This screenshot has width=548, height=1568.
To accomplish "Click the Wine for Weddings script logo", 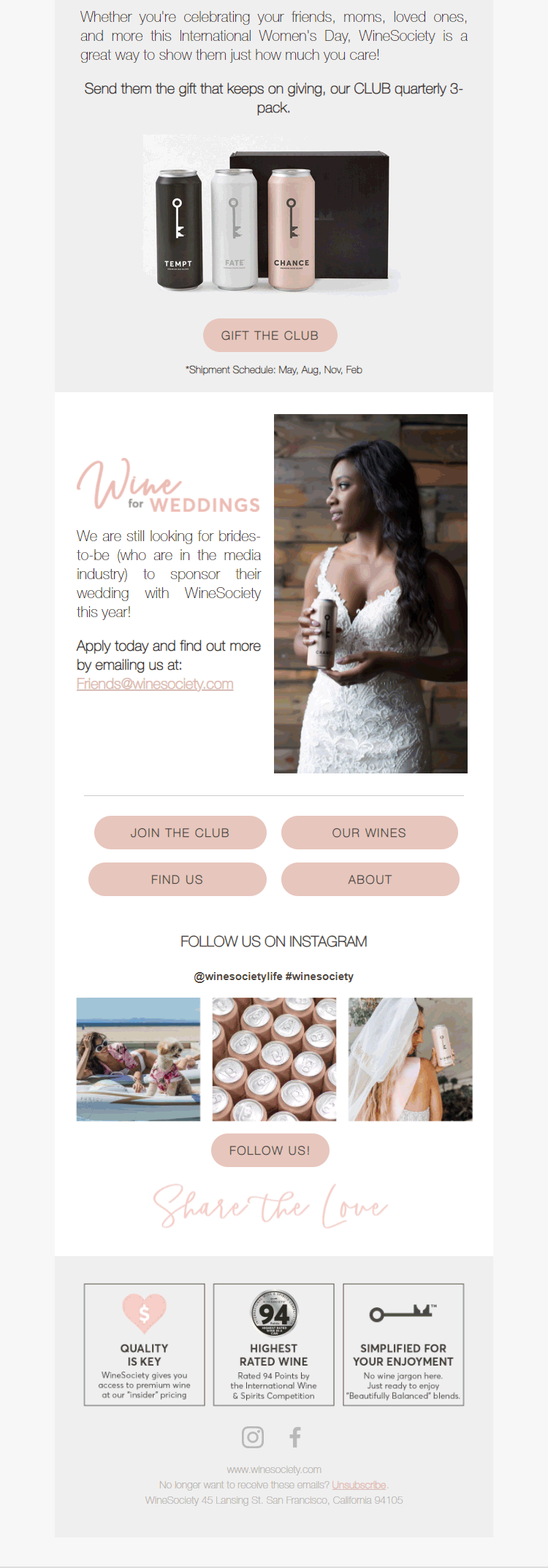I will 169,484.
